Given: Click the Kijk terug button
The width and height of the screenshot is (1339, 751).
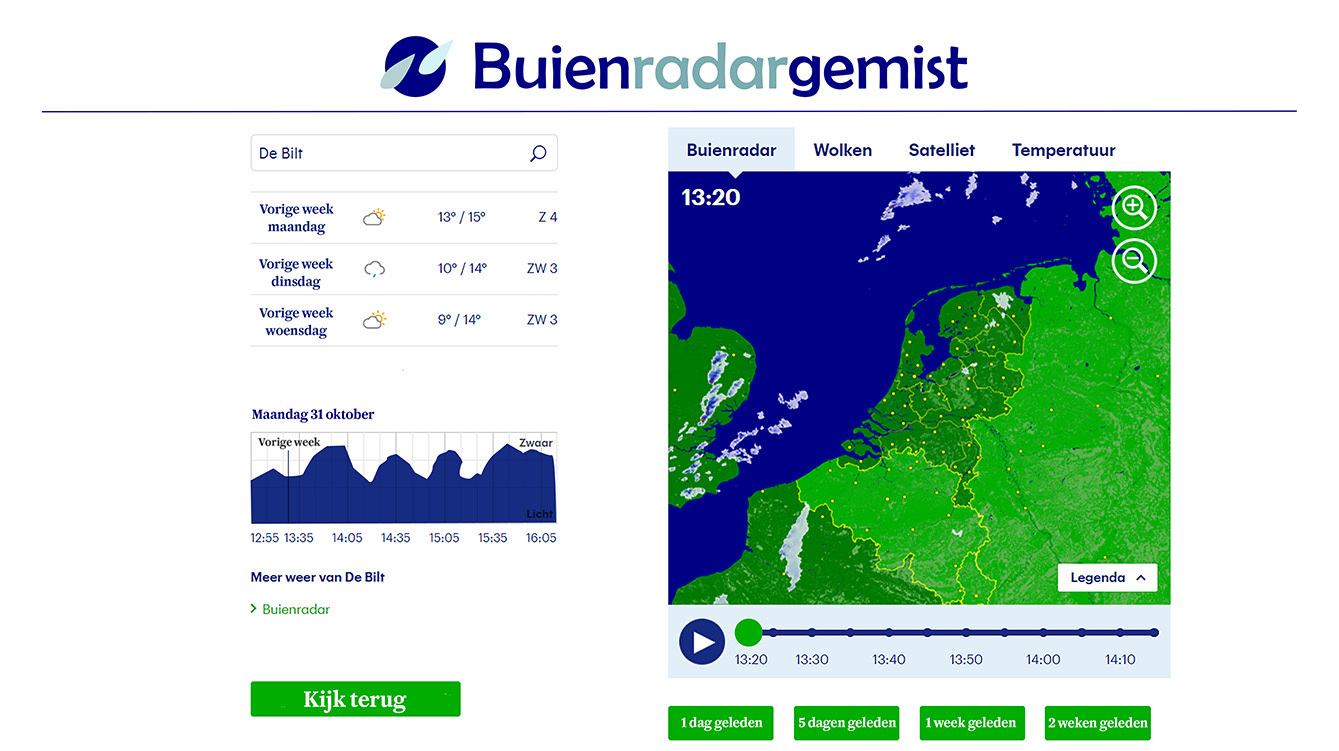Looking at the screenshot, I should [355, 699].
